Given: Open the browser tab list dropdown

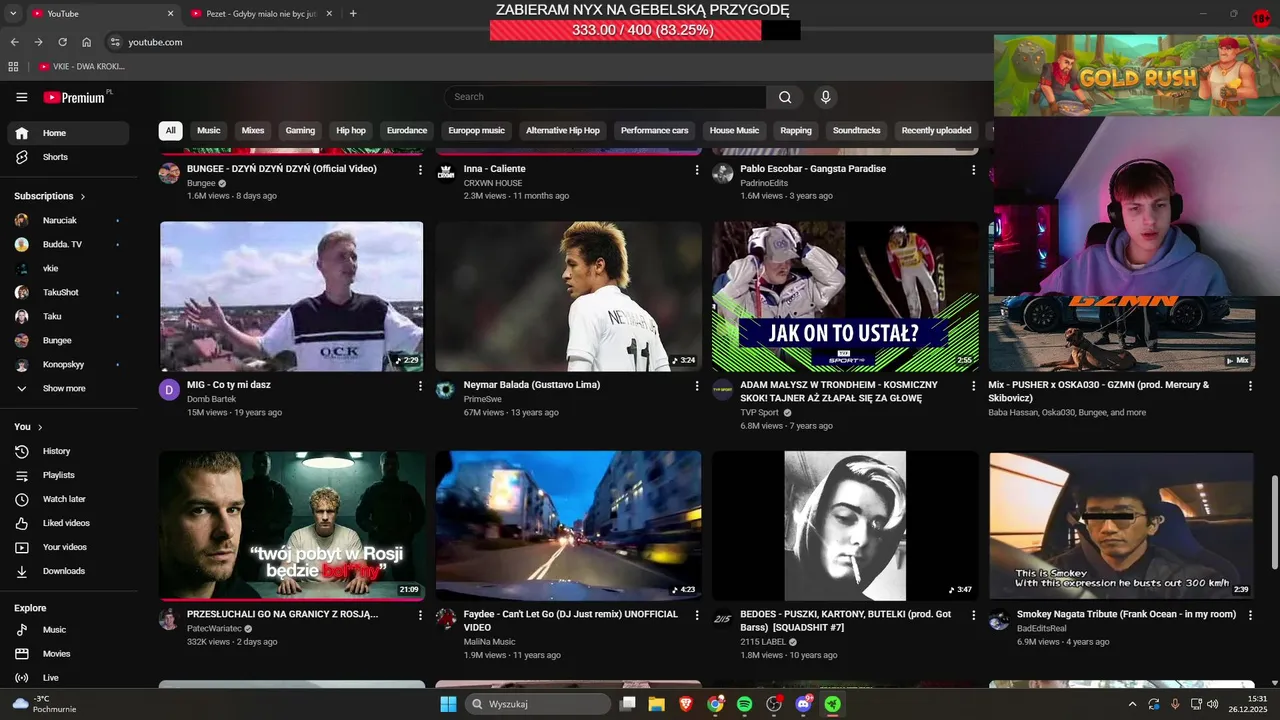Looking at the screenshot, I should 13,13.
